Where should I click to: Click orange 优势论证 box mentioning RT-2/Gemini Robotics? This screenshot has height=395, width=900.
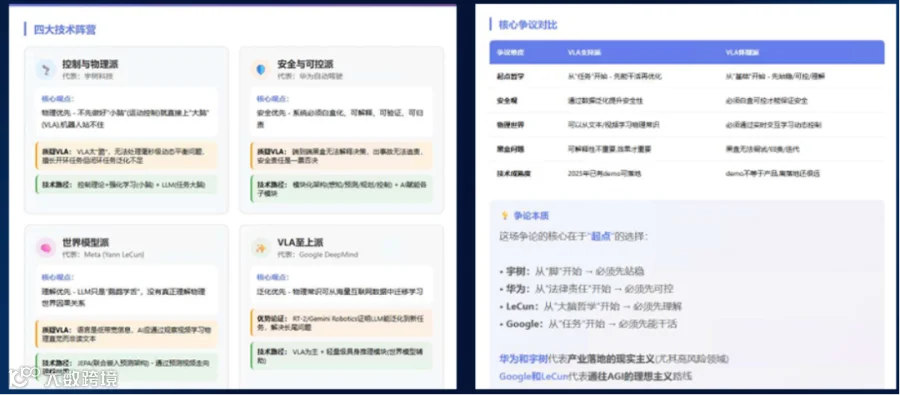click(x=342, y=323)
